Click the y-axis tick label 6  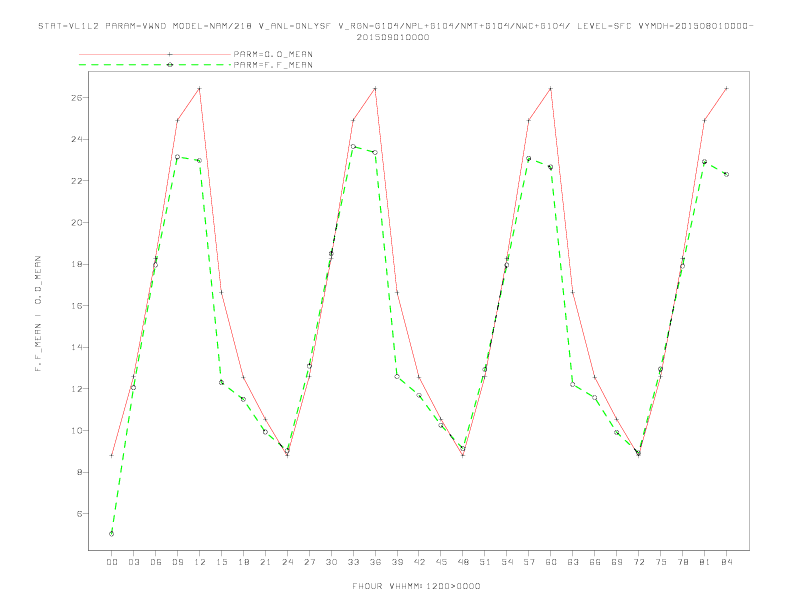tap(79, 514)
